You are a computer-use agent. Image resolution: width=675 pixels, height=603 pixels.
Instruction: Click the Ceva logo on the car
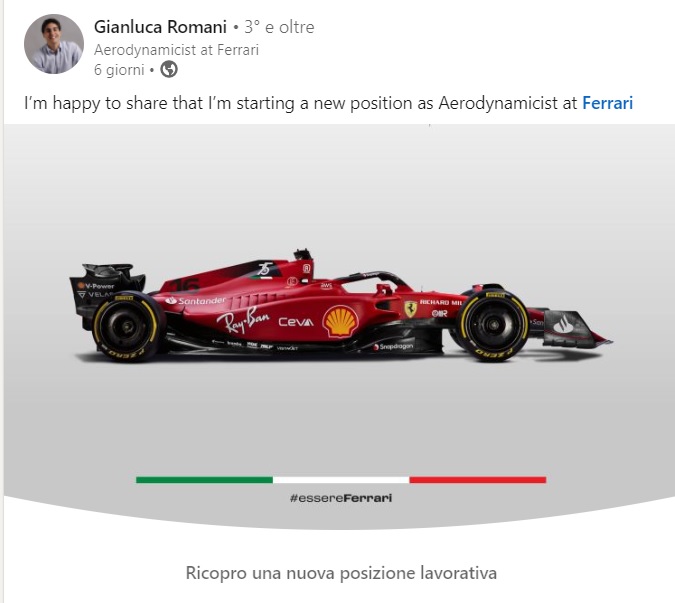pos(295,322)
